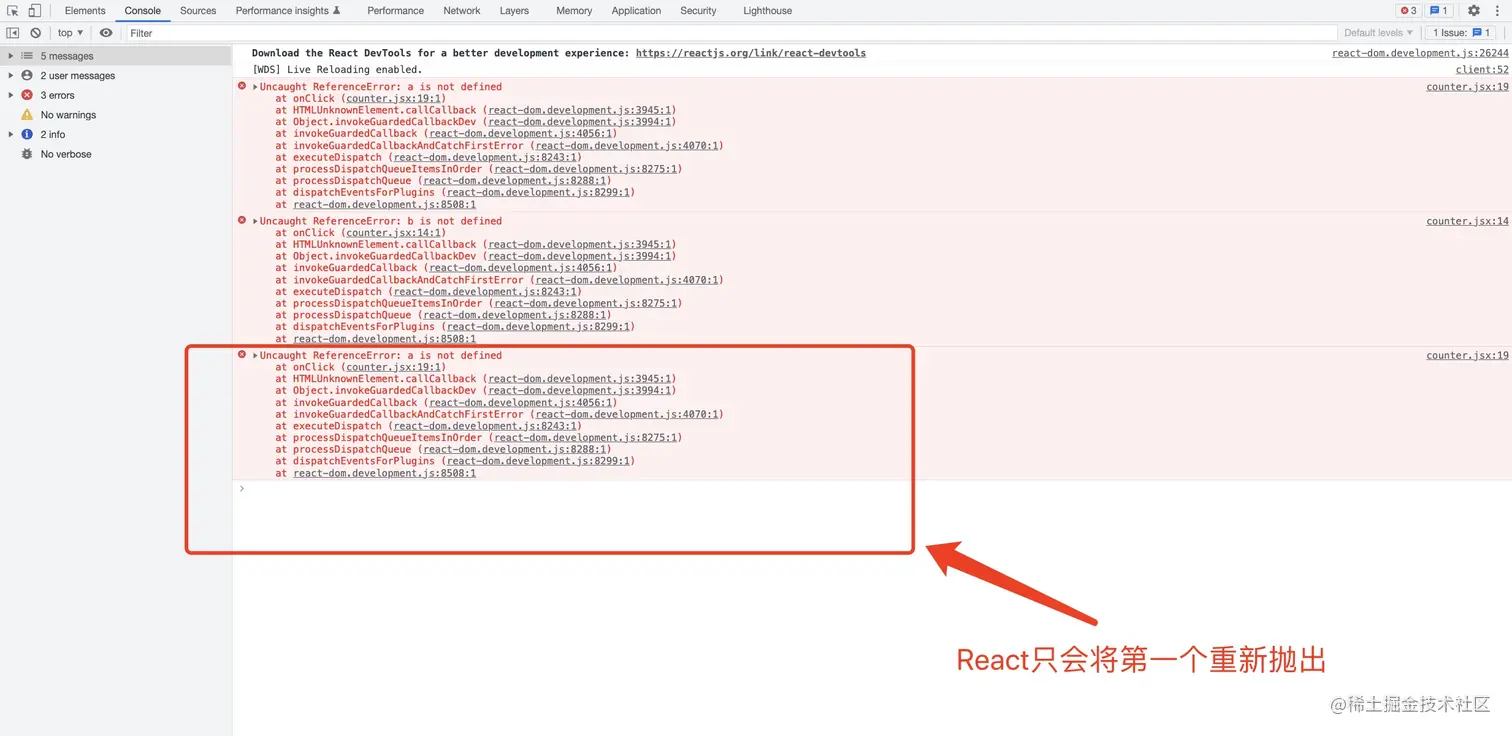
Task: Switch to the Application tab
Action: (x=636, y=10)
